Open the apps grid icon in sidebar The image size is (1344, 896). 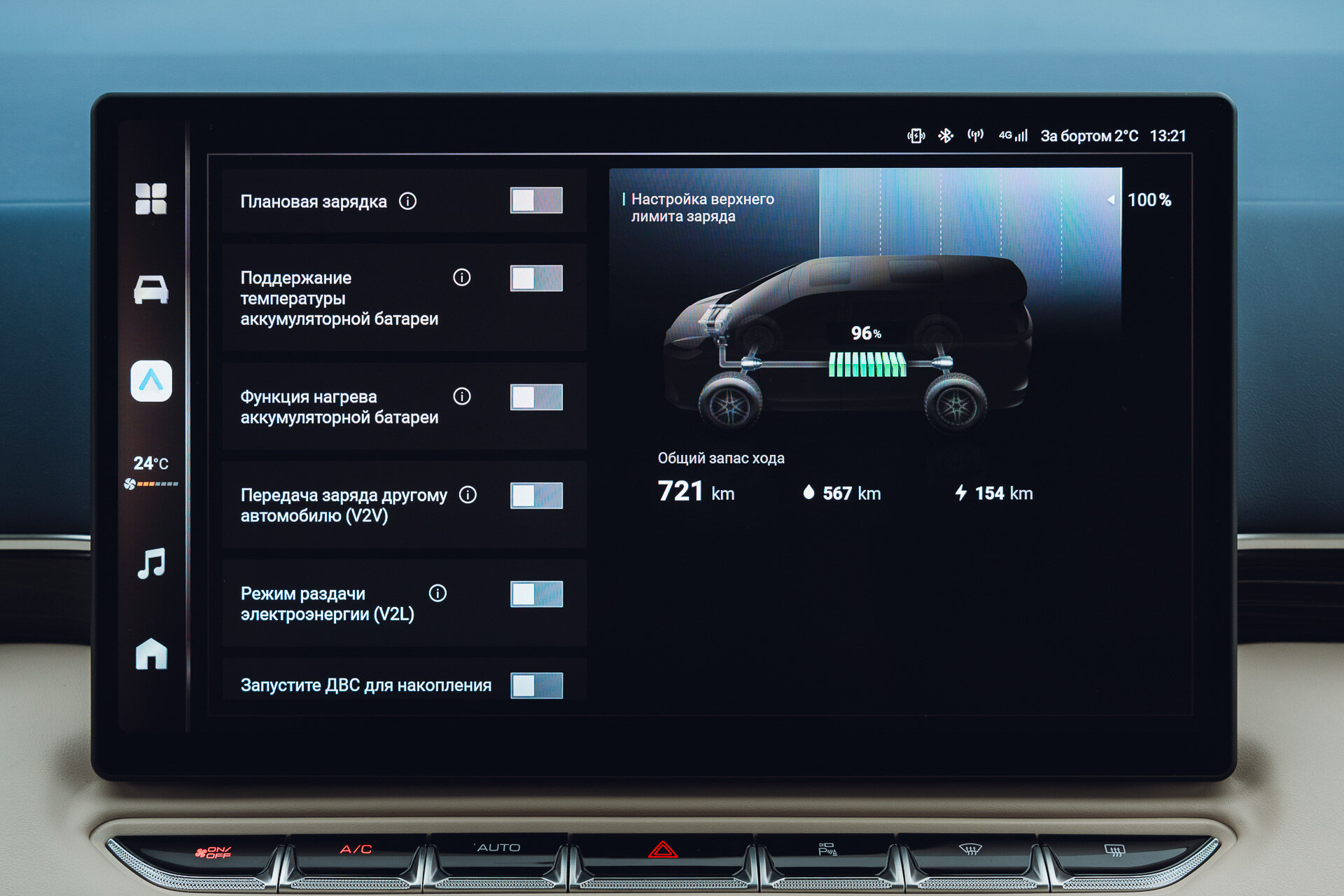pyautogui.click(x=151, y=199)
